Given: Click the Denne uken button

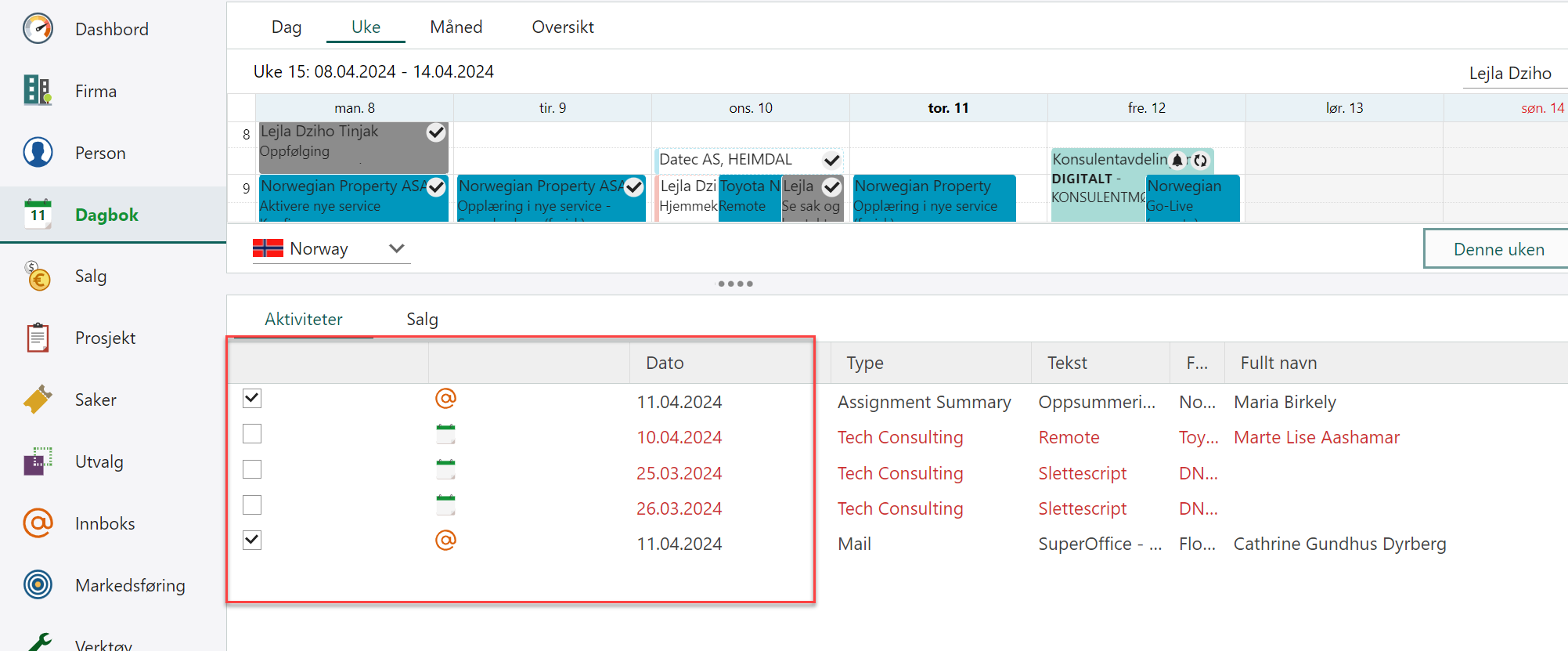Looking at the screenshot, I should tap(1498, 249).
